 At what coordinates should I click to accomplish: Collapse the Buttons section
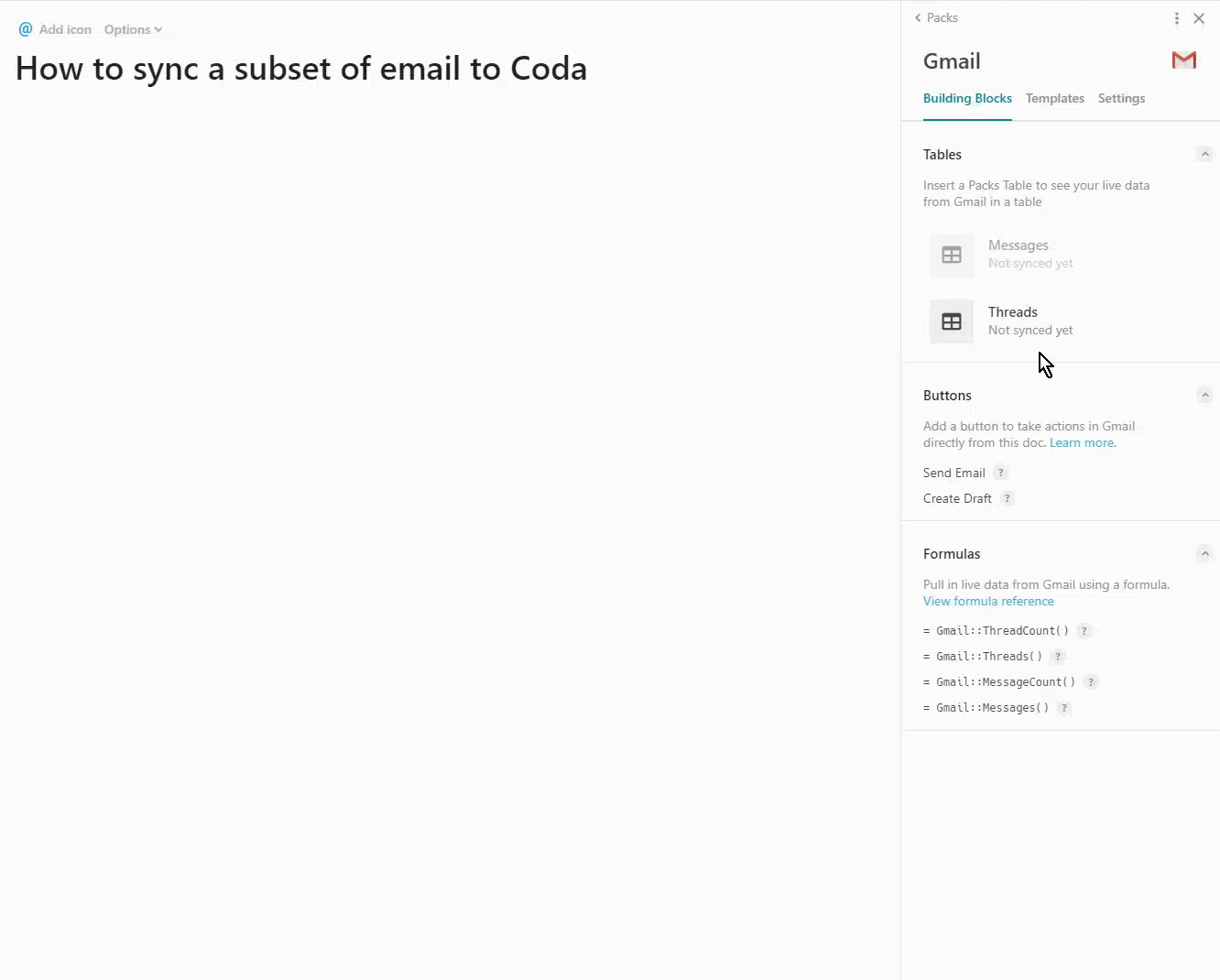1204,396
